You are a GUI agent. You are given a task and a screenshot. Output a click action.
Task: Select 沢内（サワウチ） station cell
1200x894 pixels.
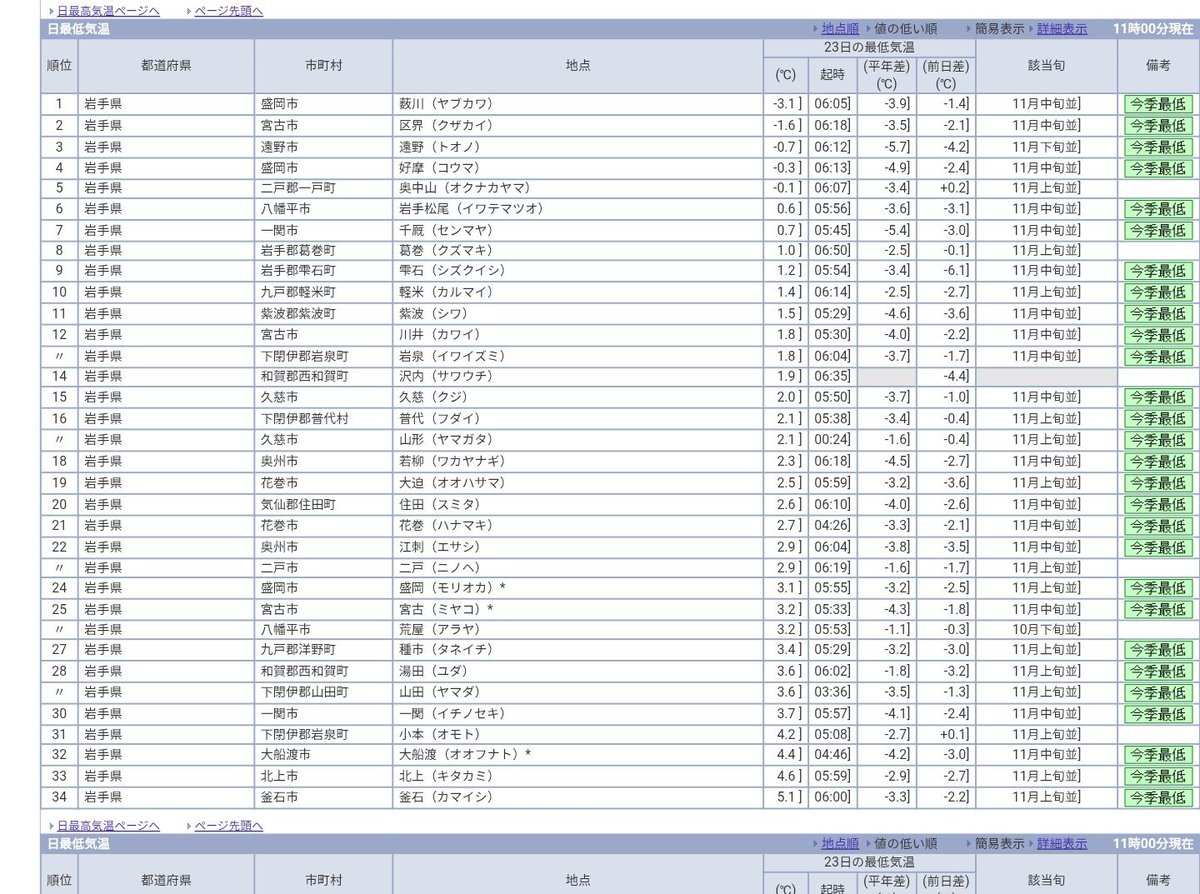point(578,376)
